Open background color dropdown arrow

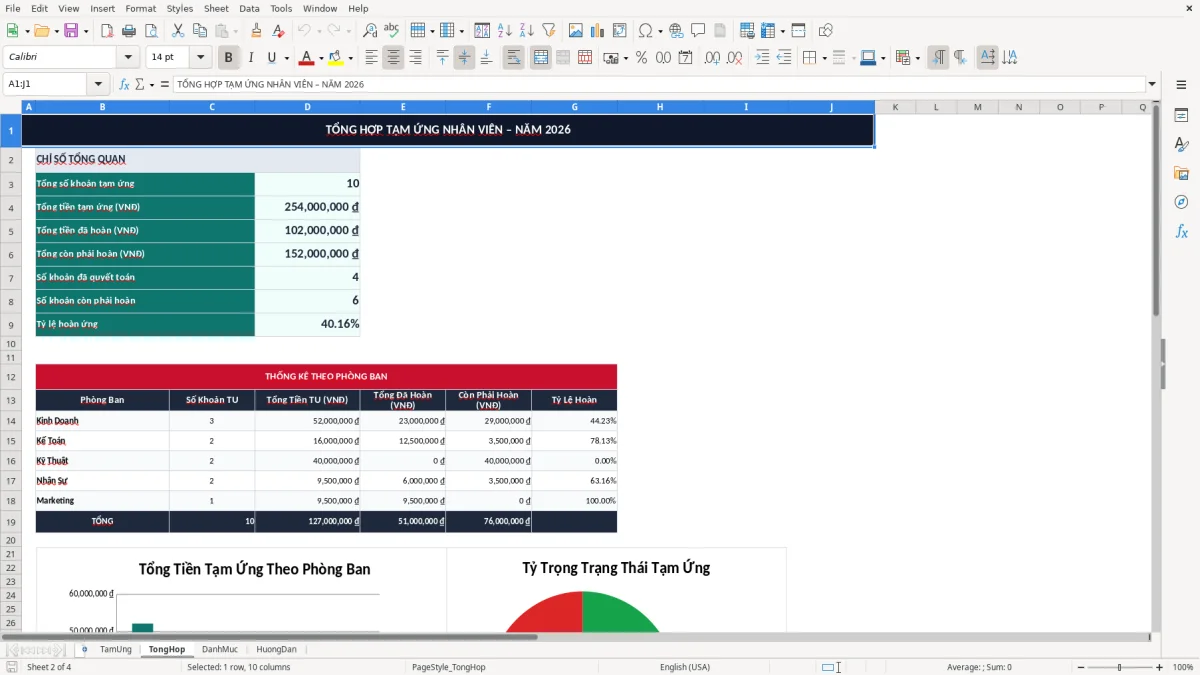tap(350, 58)
